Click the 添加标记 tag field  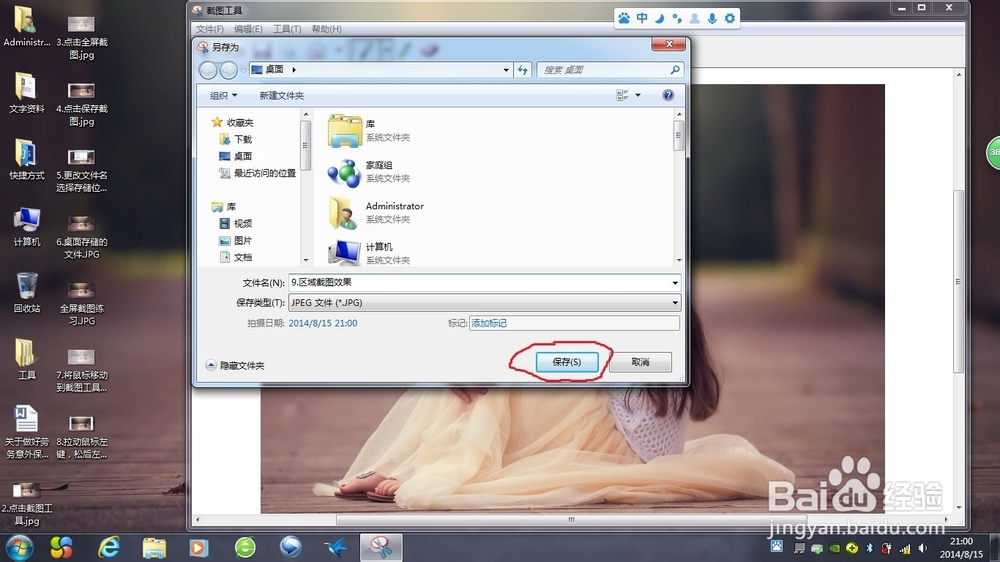(574, 323)
